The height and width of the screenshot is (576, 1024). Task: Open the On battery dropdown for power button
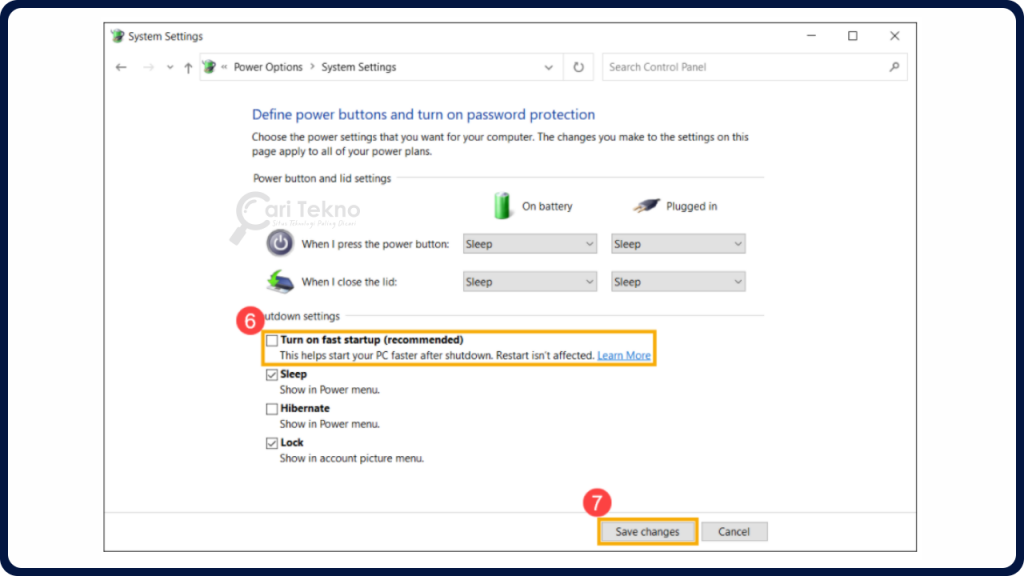click(x=529, y=243)
